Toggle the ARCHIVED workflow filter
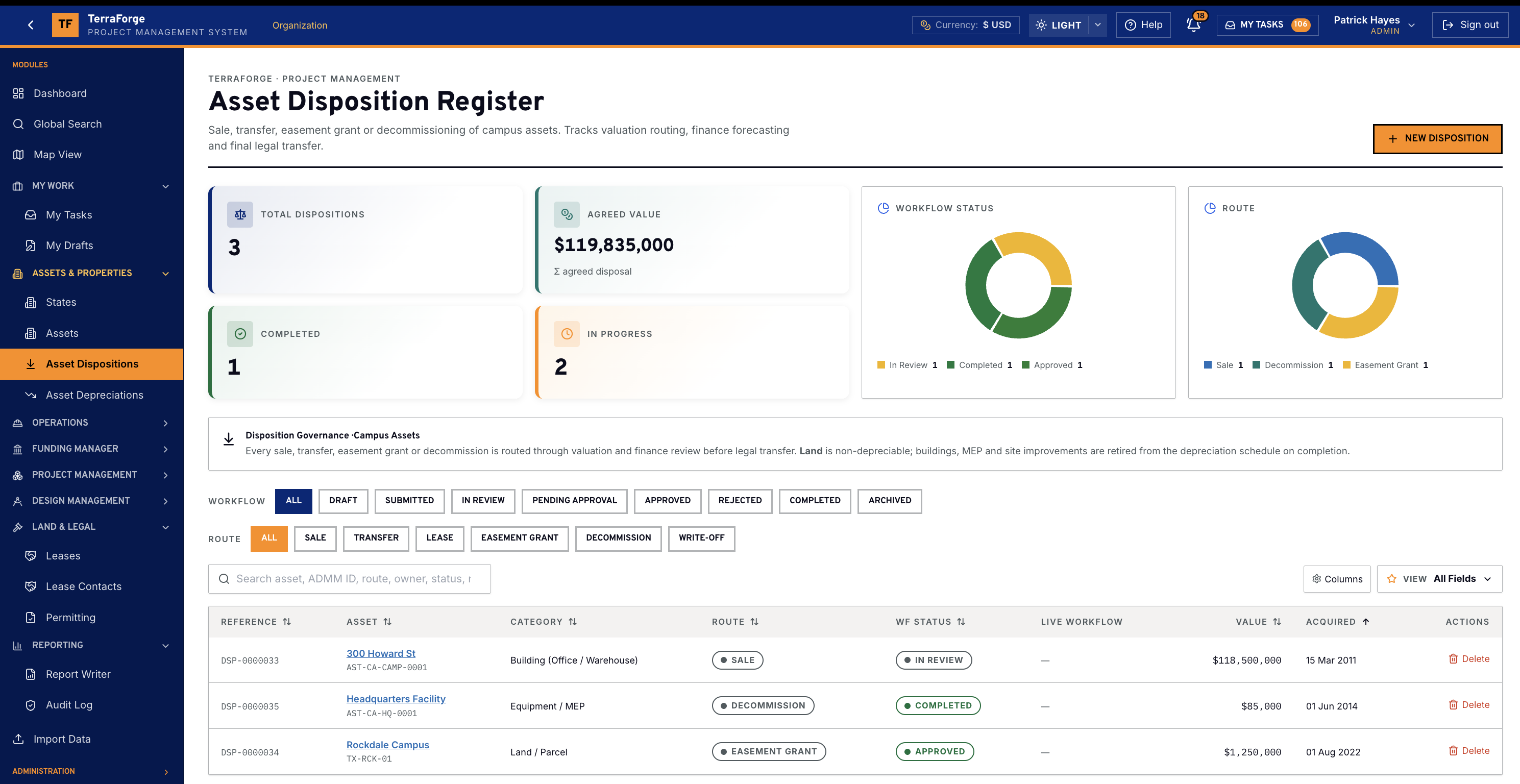This screenshot has width=1520, height=784. pos(890,501)
